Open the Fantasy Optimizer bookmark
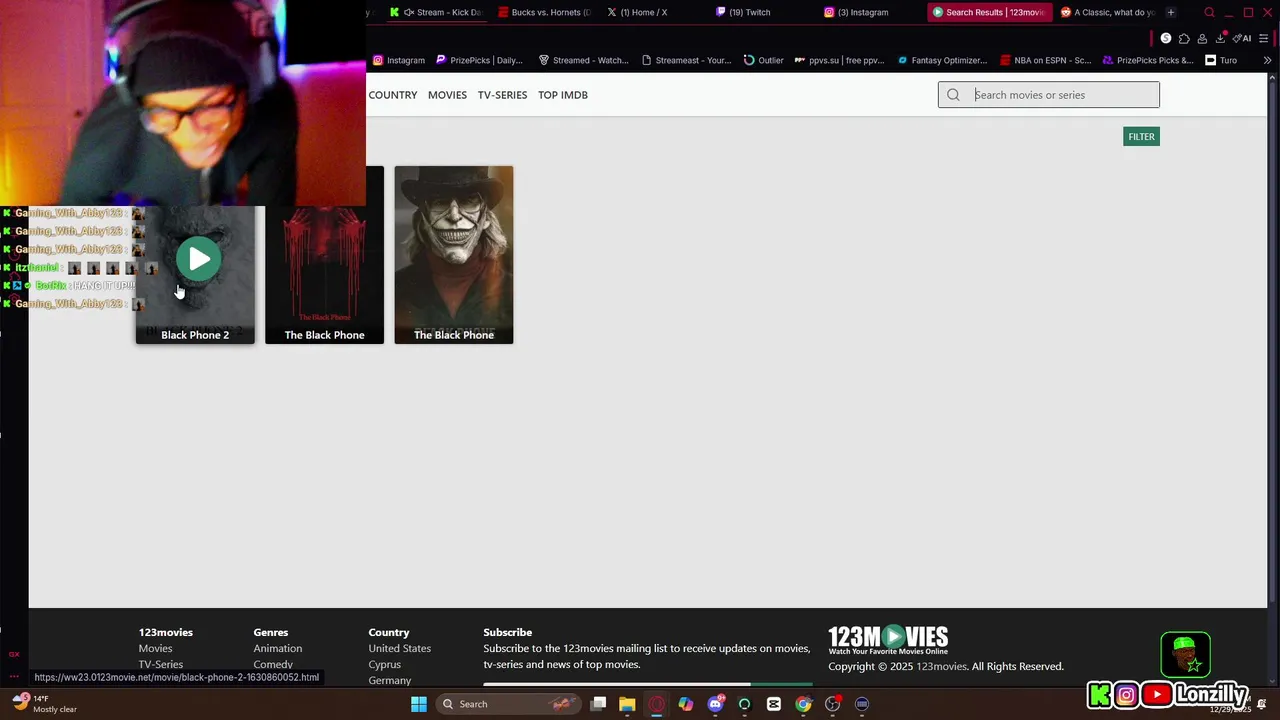This screenshot has height=720, width=1280. pyautogui.click(x=943, y=60)
